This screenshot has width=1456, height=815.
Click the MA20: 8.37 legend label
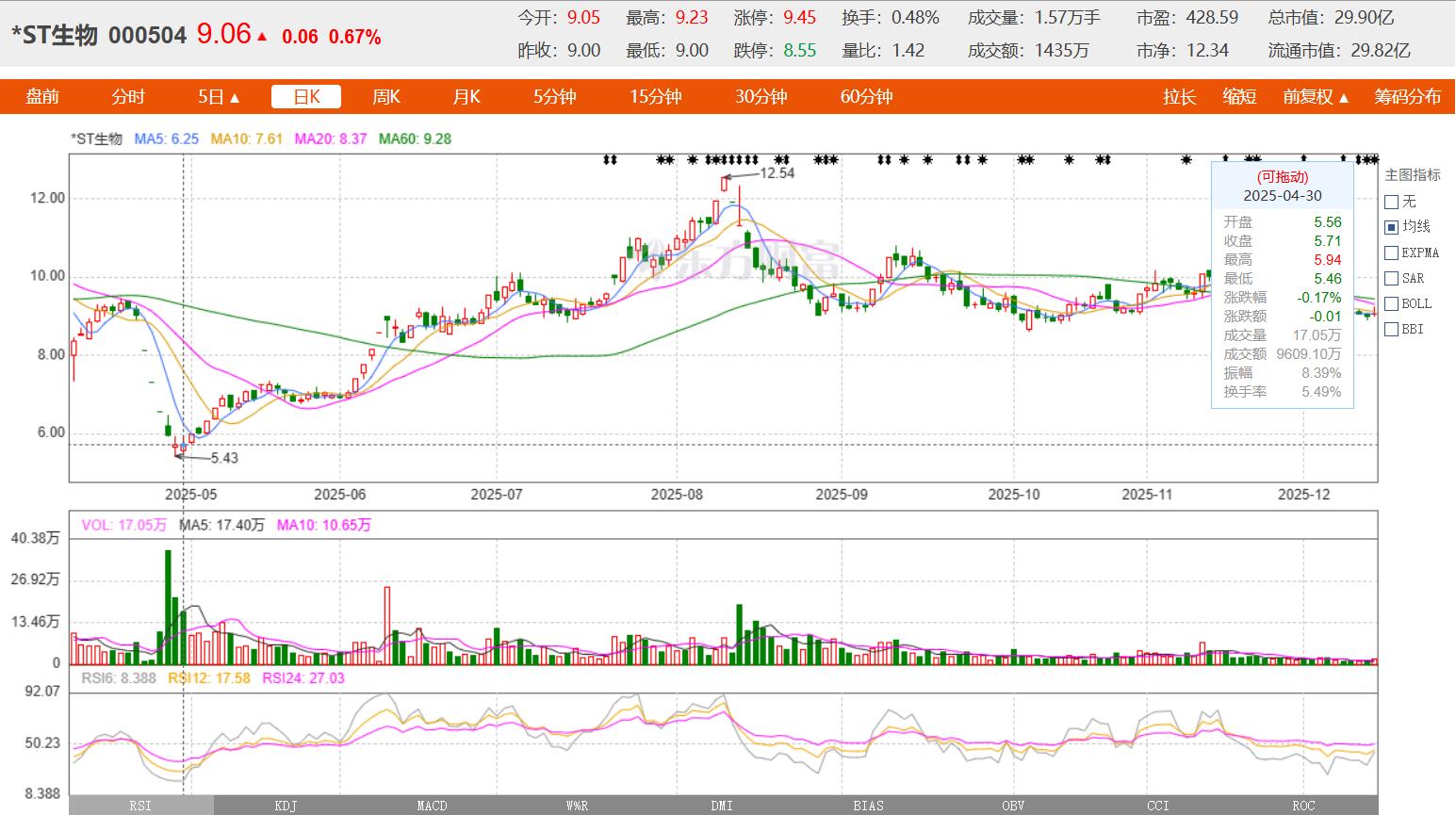point(331,139)
